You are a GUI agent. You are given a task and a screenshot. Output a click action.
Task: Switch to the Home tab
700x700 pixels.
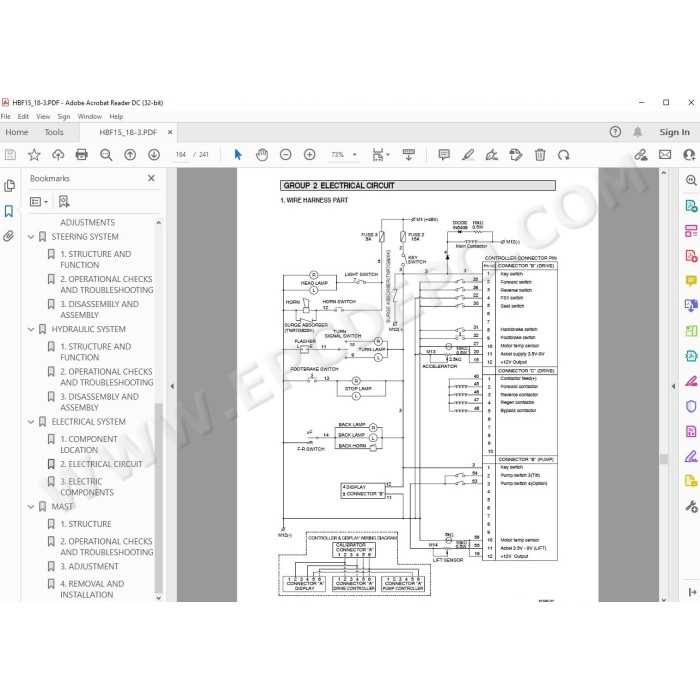pos(17,132)
